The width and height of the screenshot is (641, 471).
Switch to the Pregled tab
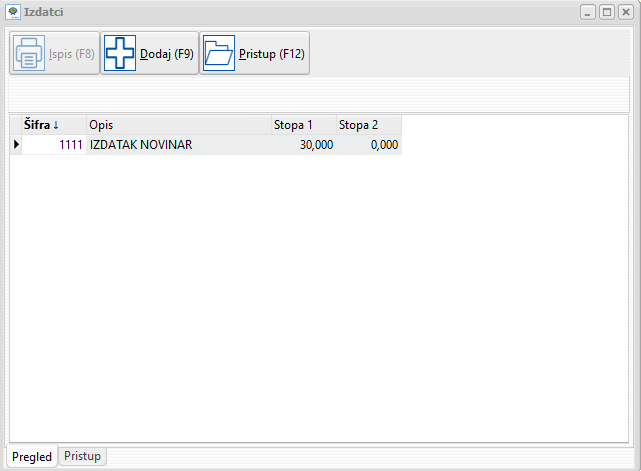point(32,456)
